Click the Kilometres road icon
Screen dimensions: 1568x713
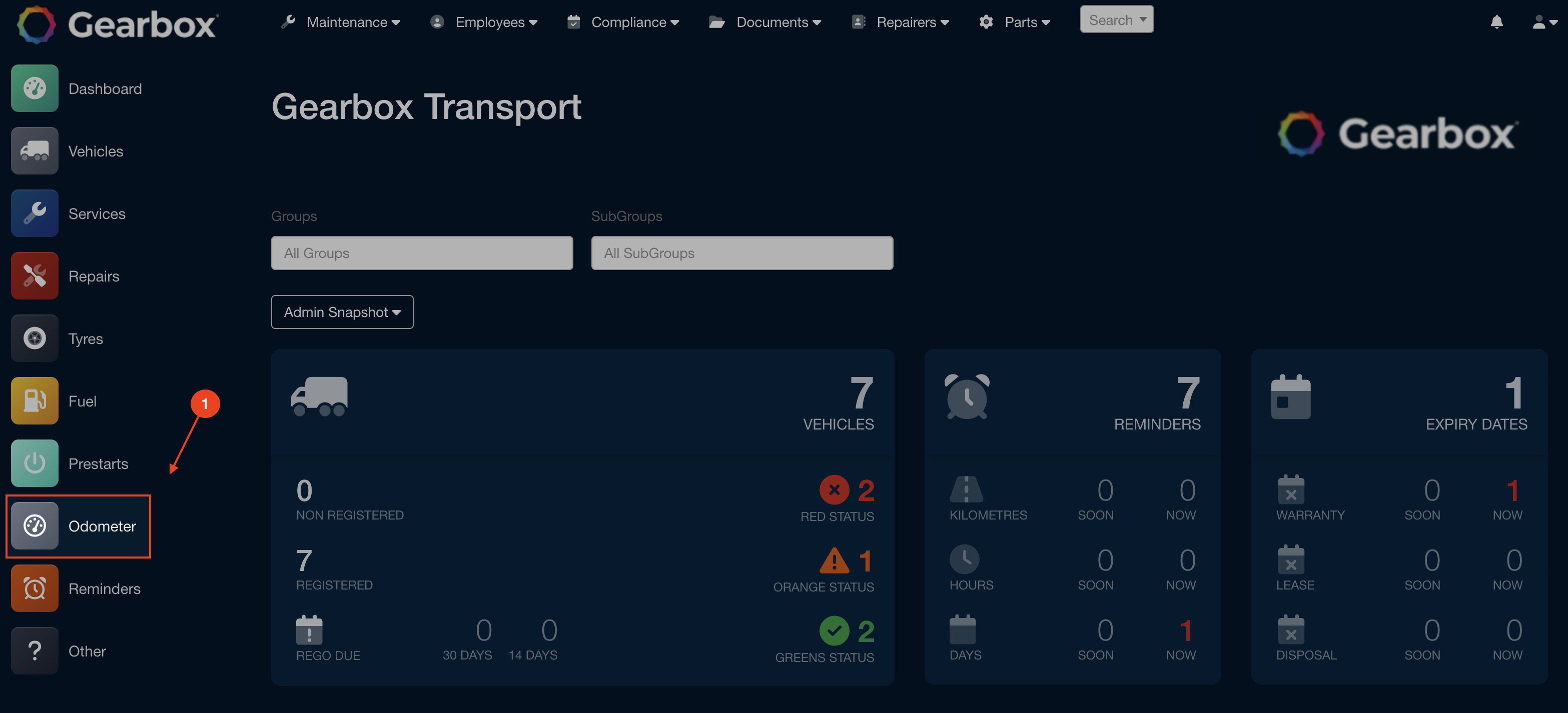point(966,489)
